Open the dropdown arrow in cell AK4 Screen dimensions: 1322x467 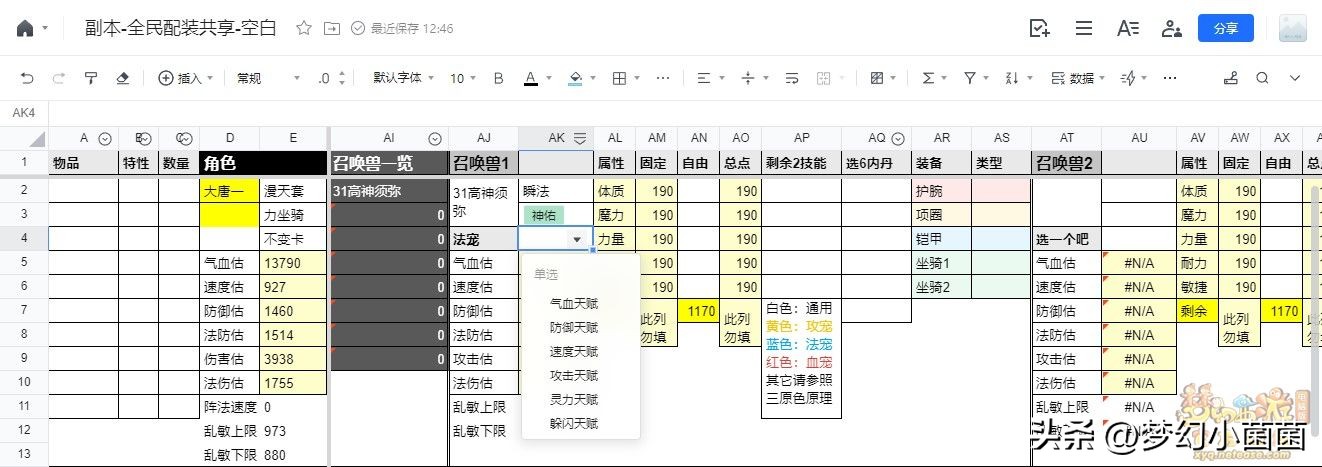[x=577, y=239]
